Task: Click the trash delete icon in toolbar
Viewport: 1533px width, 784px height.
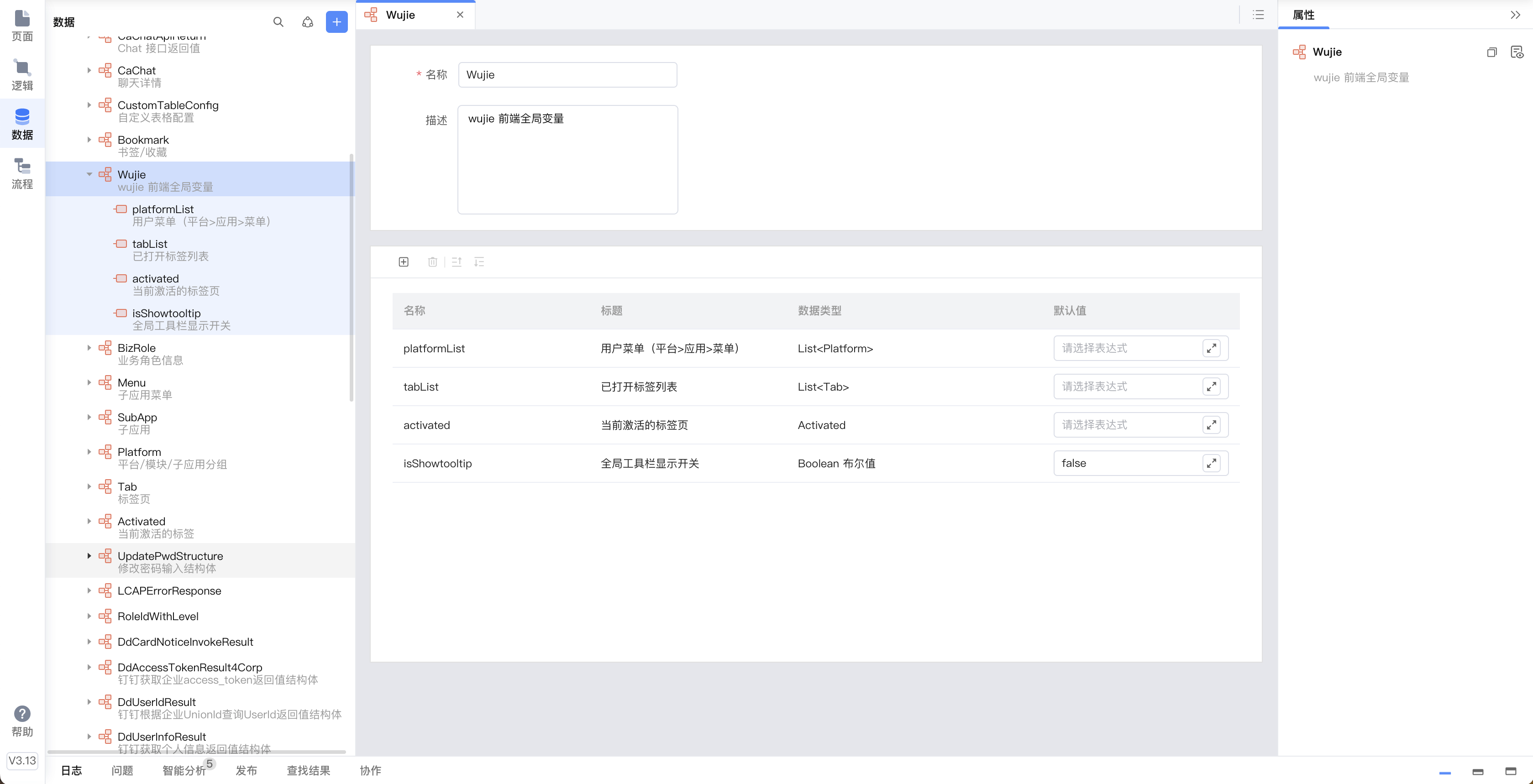Action: [433, 262]
